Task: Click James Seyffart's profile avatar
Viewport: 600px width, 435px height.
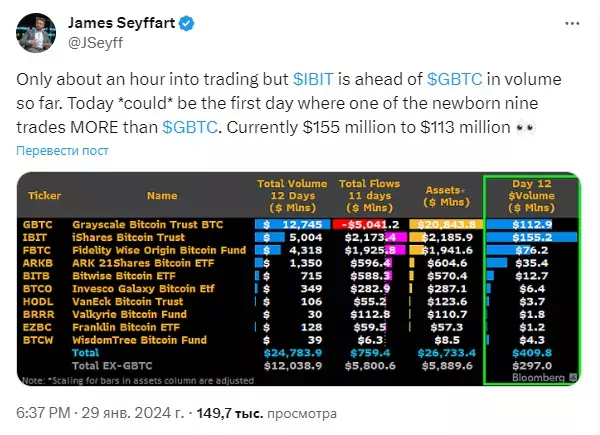Action: click(x=36, y=33)
